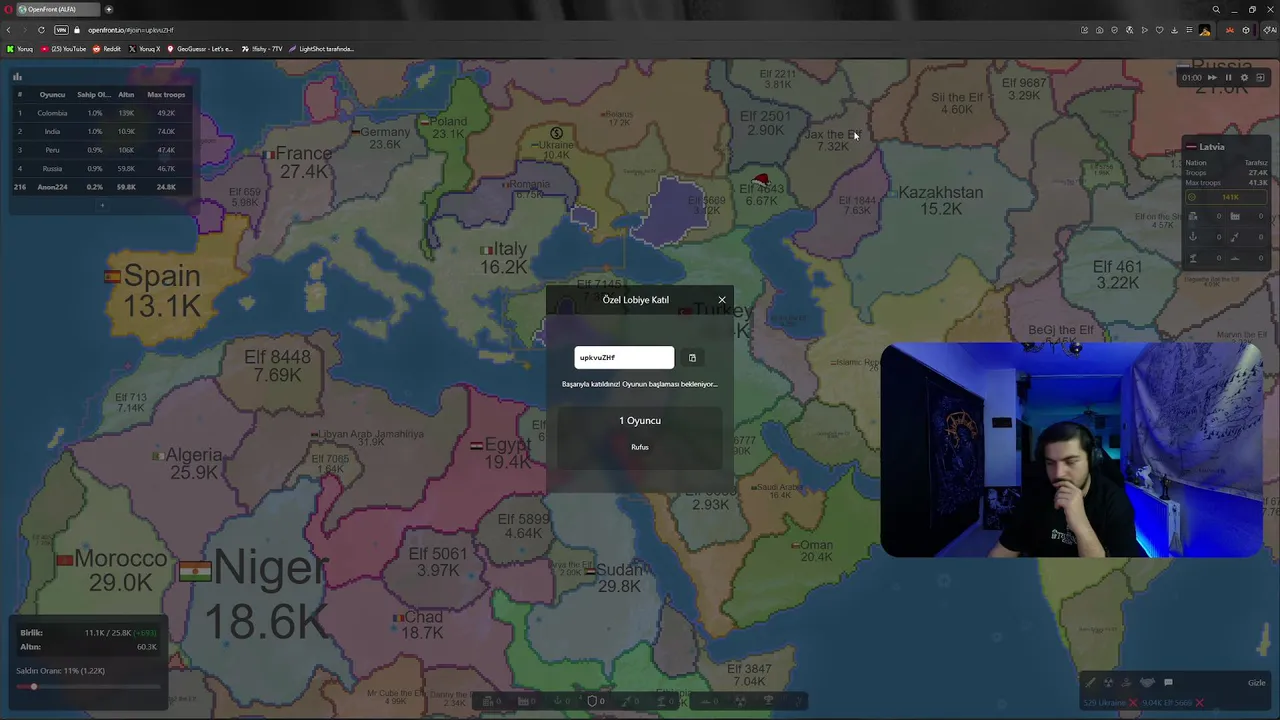Select India row in leaderboard

click(x=100, y=131)
